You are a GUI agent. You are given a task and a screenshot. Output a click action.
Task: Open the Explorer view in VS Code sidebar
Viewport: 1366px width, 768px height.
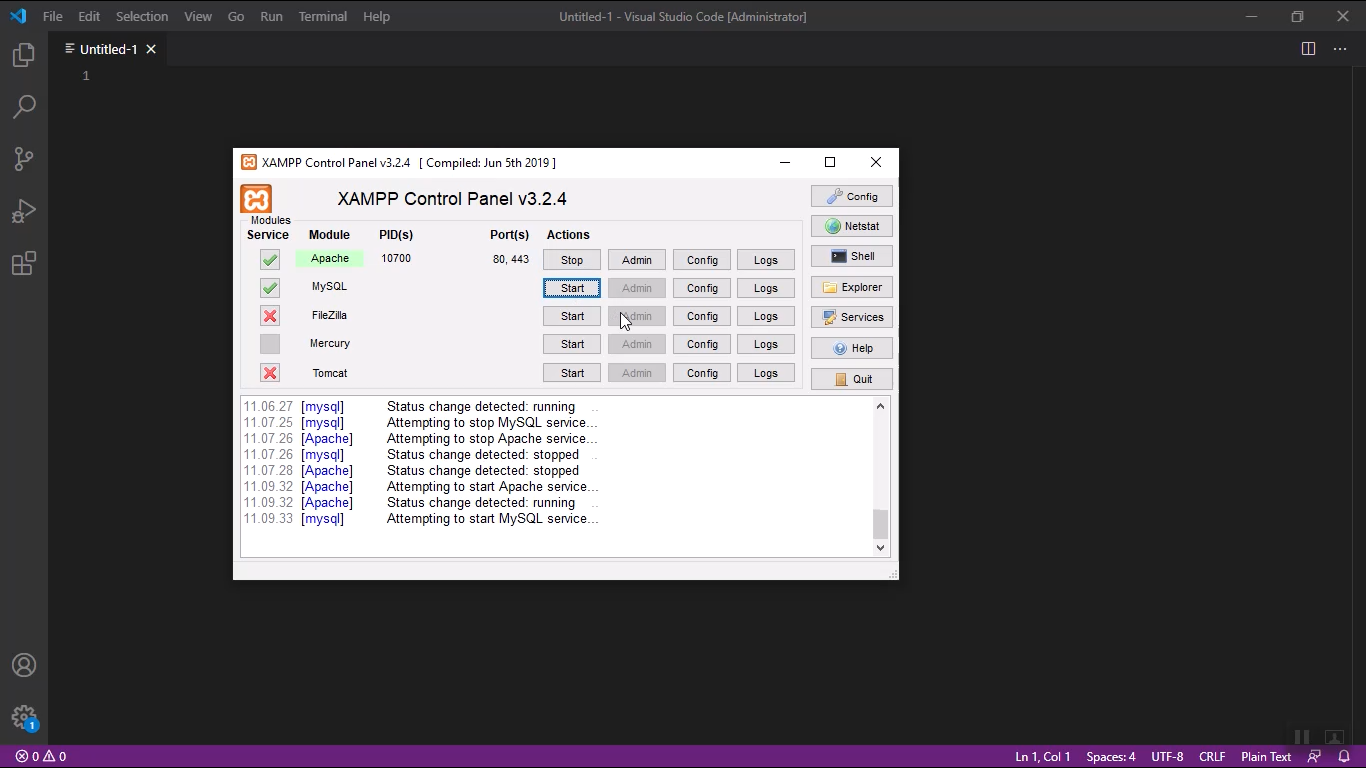[24, 55]
